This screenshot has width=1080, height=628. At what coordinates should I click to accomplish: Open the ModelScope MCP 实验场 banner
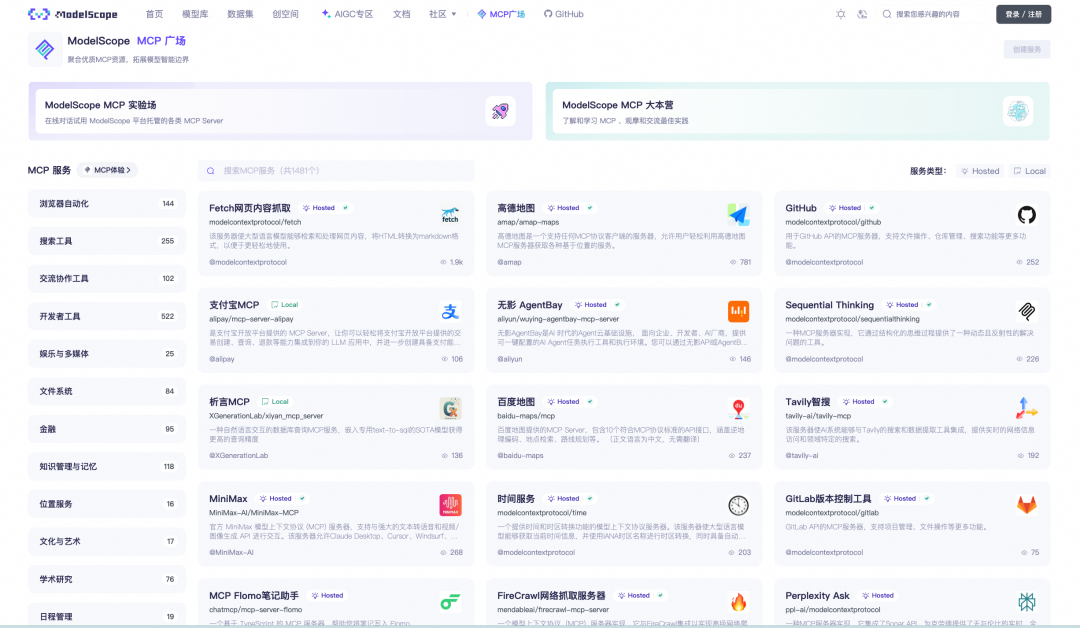click(x=280, y=112)
